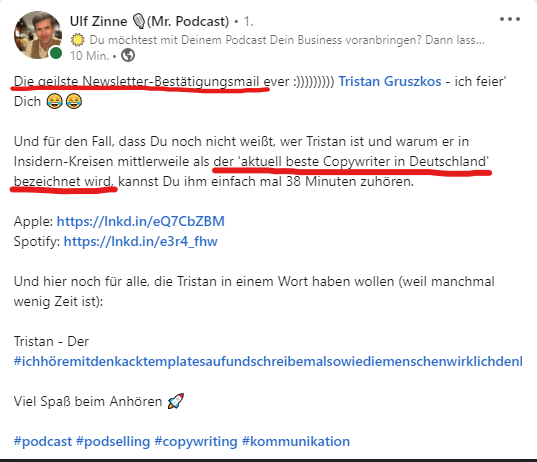Click the green online status indicator
Screen dimensions: 537x462
pos(56,53)
